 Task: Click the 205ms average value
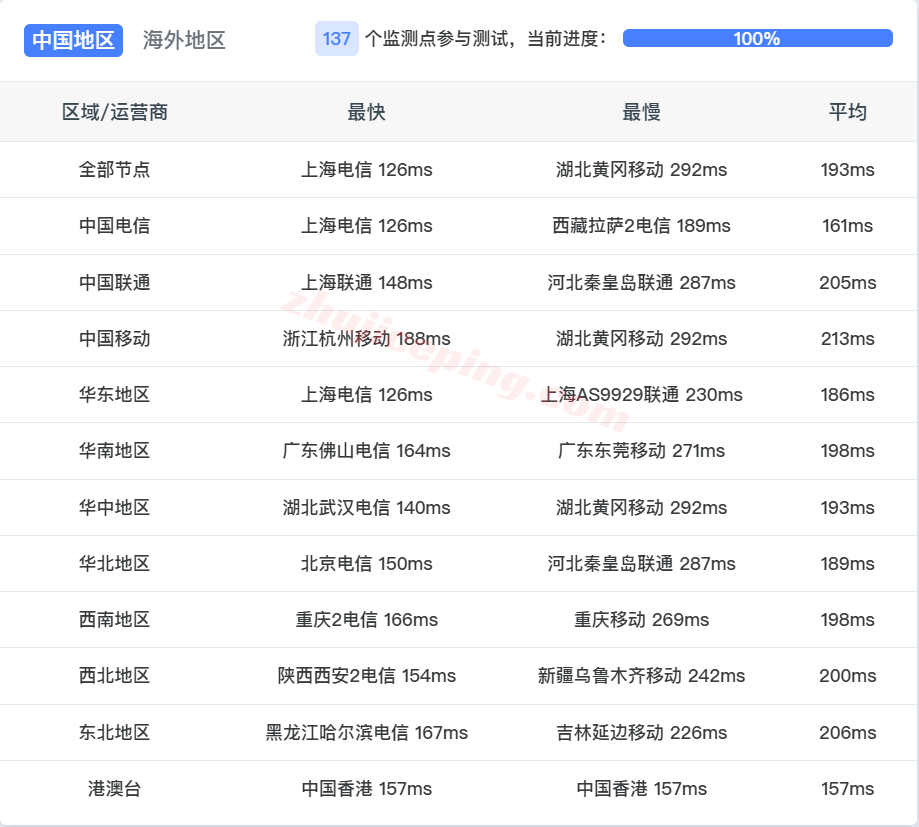click(847, 283)
